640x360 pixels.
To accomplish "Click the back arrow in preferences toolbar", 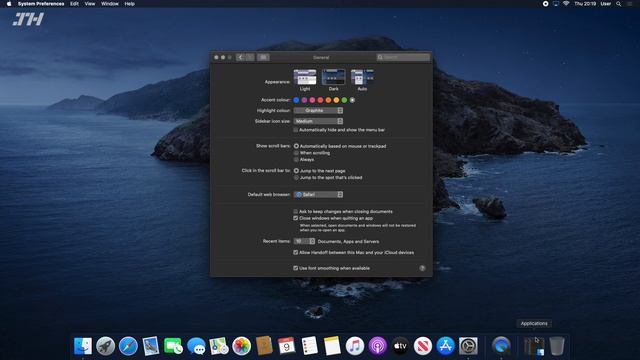I will pyautogui.click(x=240, y=58).
